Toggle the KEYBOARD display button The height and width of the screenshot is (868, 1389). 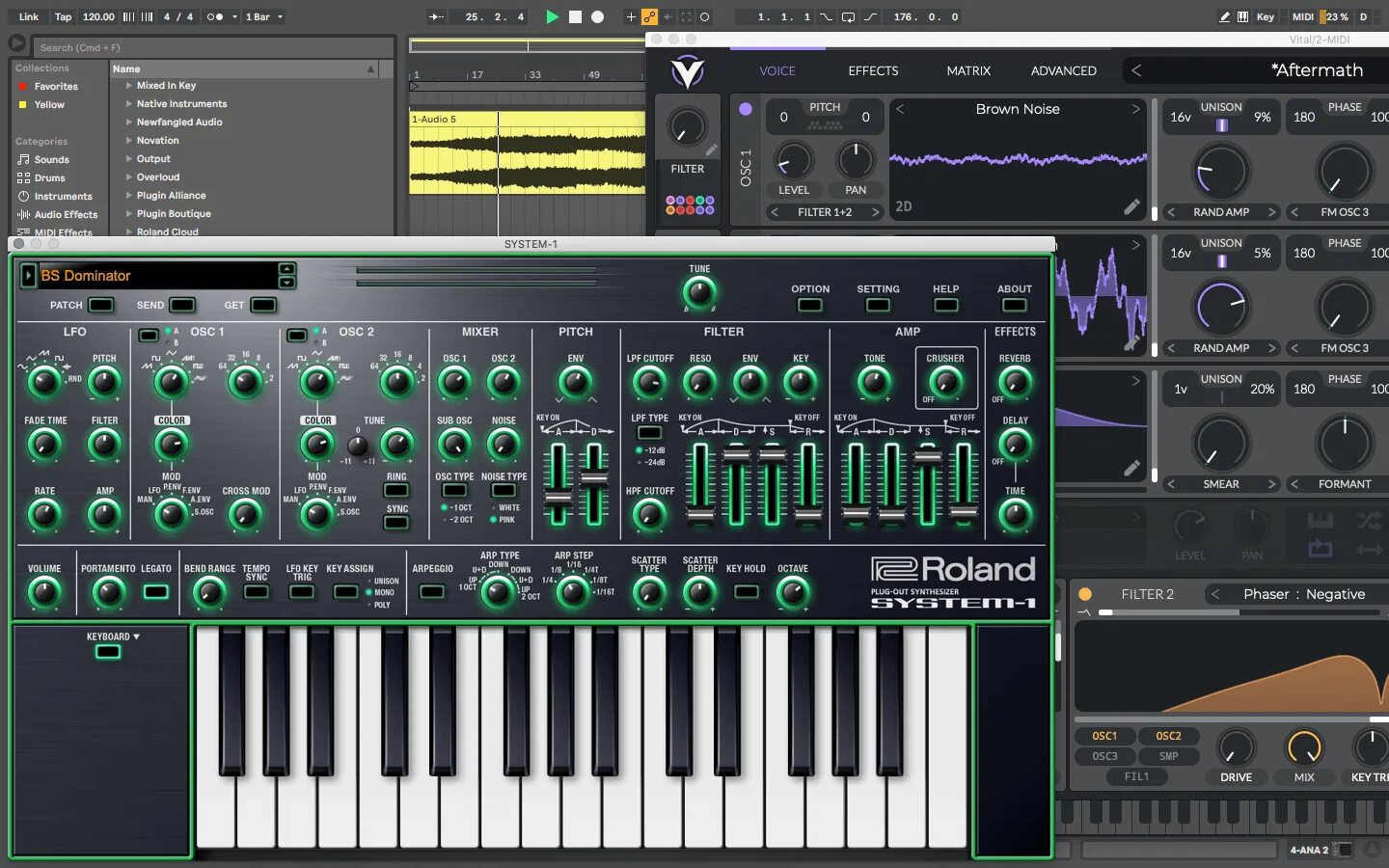[108, 652]
